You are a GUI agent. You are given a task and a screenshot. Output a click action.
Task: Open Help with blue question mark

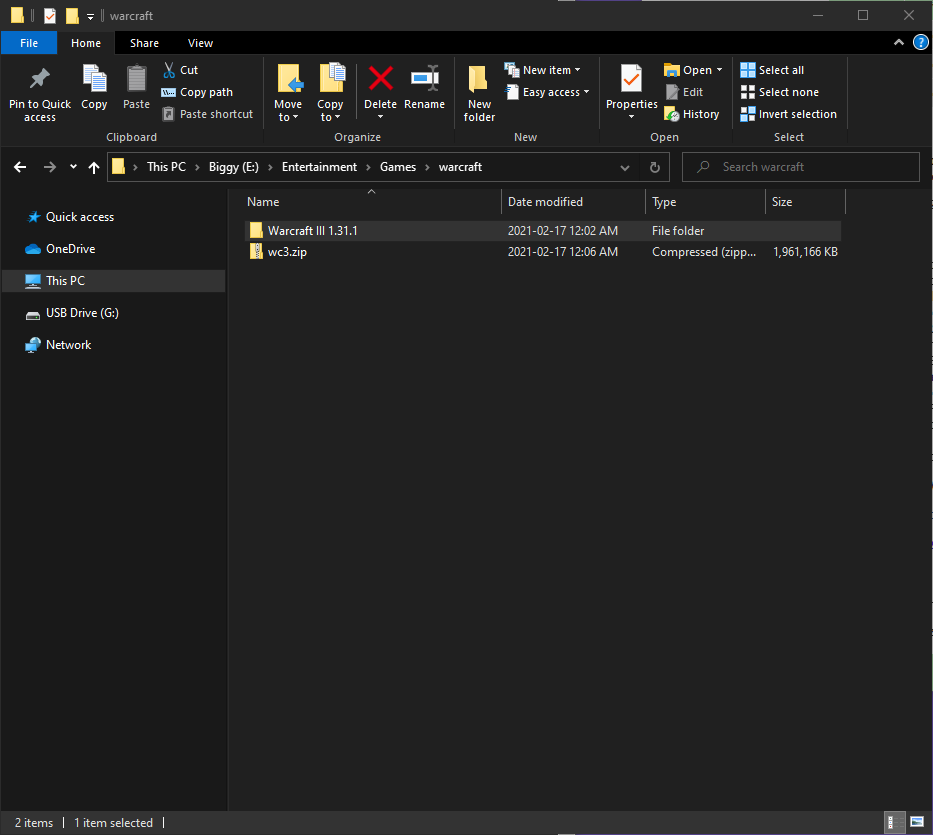tap(921, 42)
